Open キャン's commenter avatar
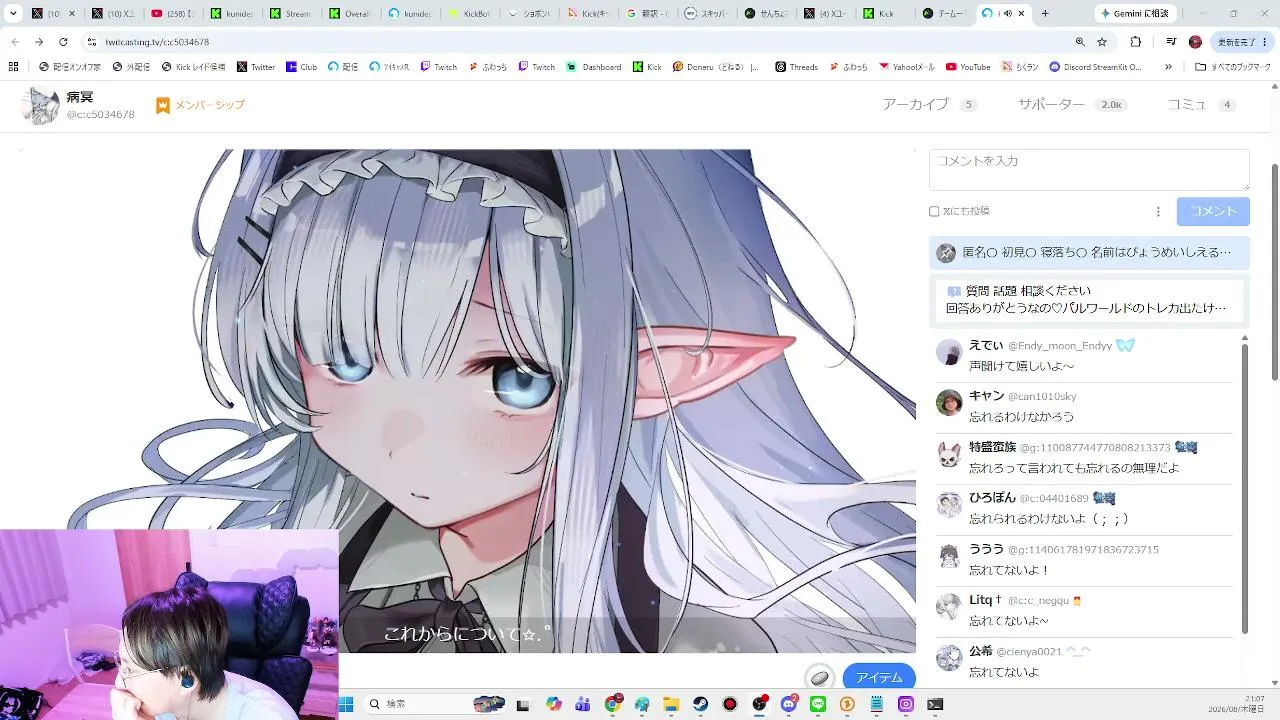The image size is (1280, 720). (x=948, y=403)
